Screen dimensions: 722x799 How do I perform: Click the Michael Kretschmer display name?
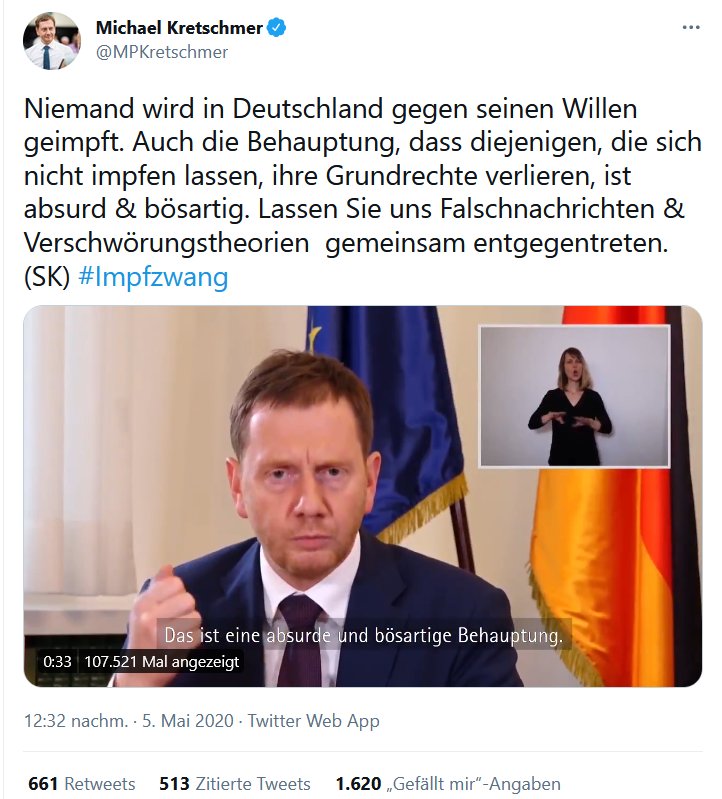coord(179,28)
